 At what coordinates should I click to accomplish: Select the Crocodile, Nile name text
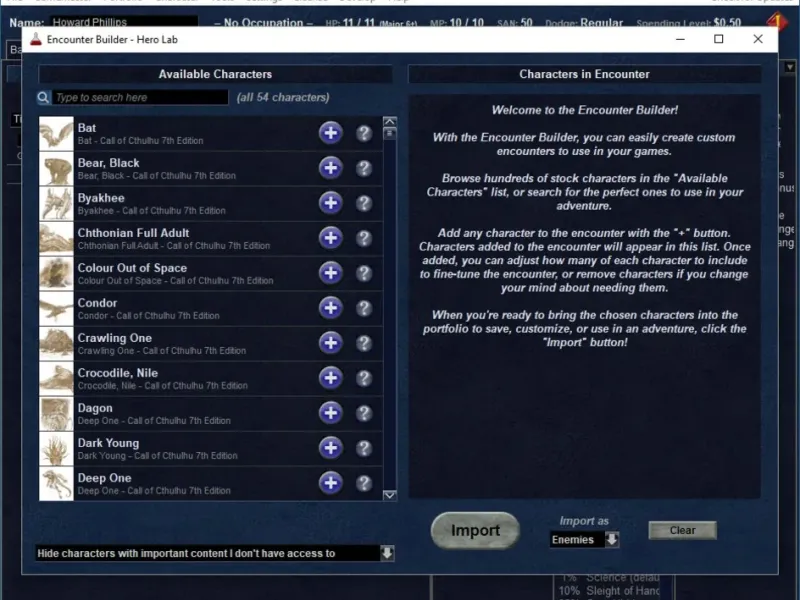[x=118, y=373]
